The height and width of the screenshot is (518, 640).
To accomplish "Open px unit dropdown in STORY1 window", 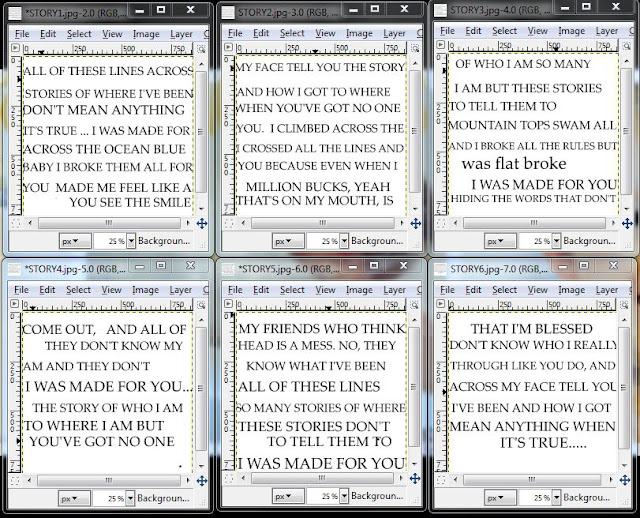I will 75,241.
